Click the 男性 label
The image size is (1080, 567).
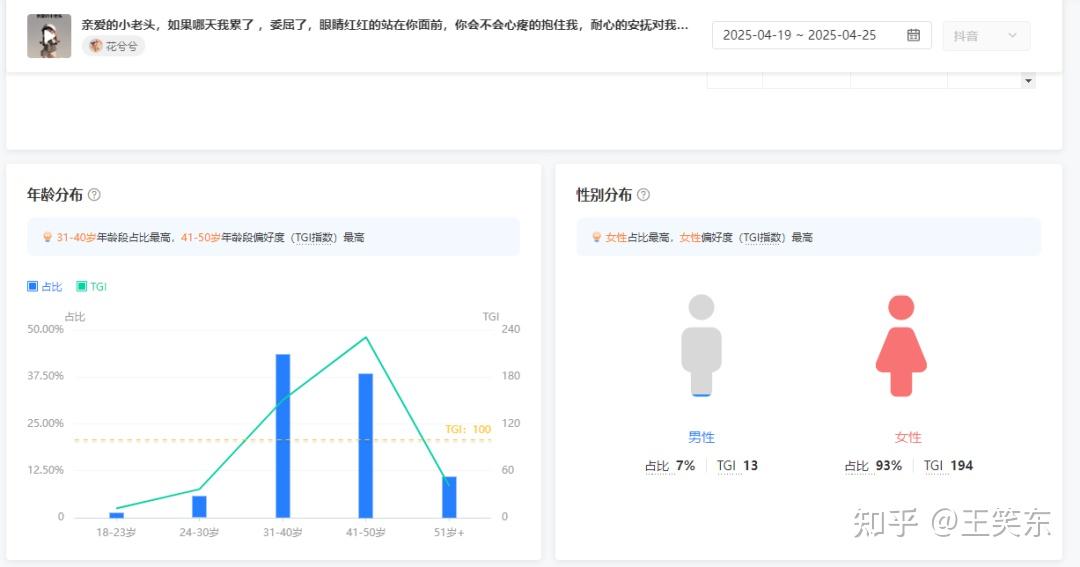[701, 437]
